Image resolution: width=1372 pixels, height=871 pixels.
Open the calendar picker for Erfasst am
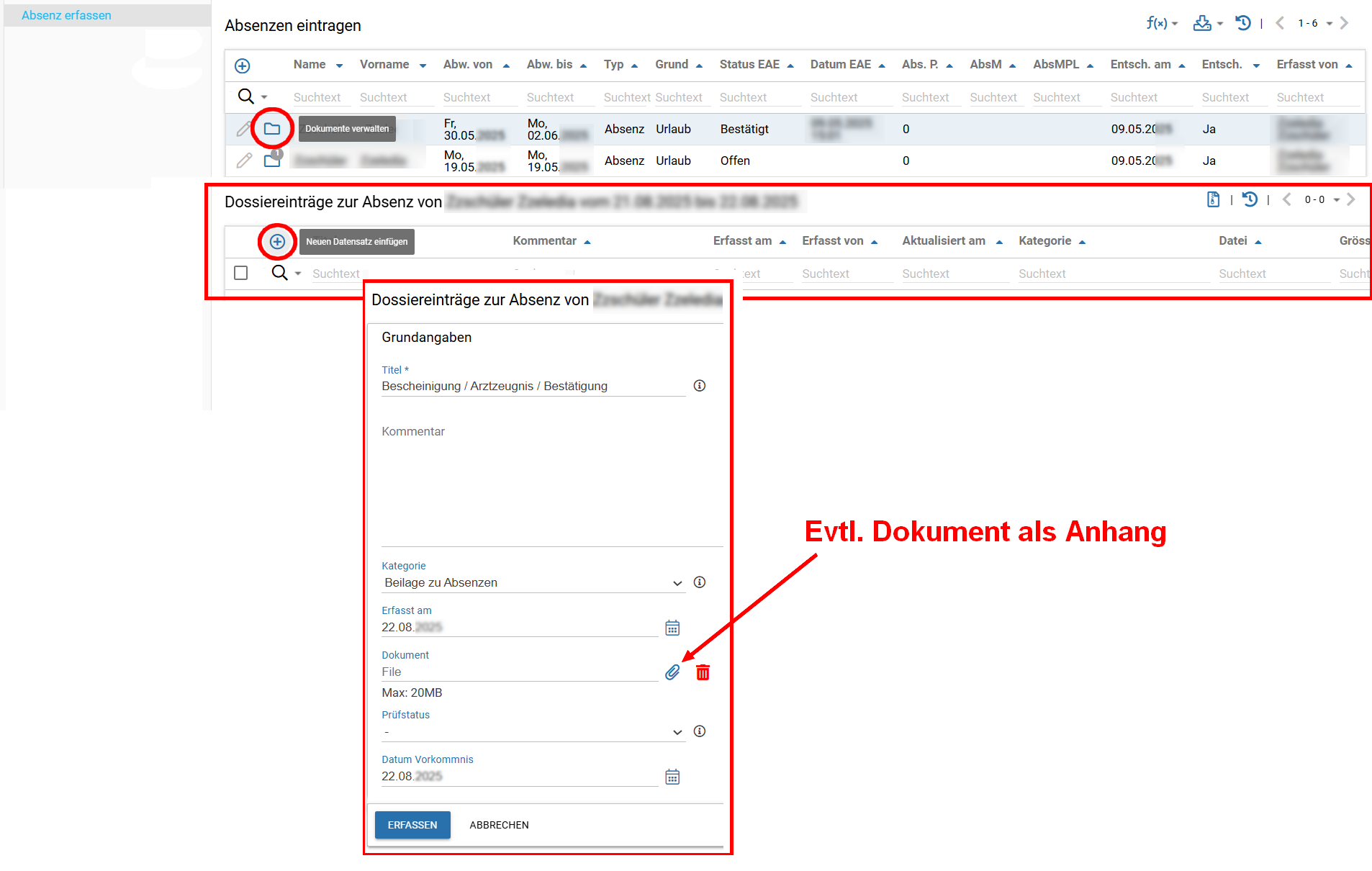pos(672,628)
